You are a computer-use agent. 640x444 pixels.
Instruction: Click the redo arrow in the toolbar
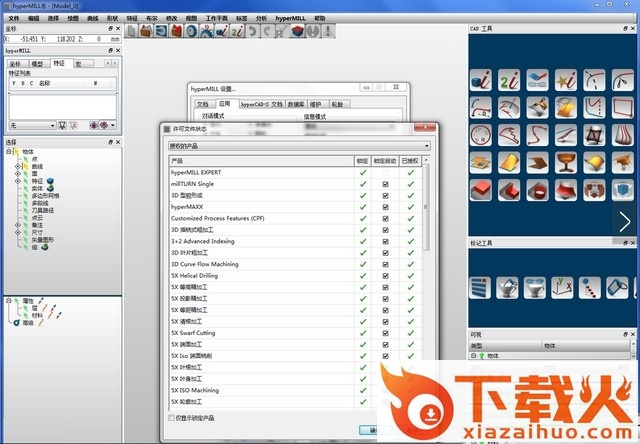coord(267,31)
